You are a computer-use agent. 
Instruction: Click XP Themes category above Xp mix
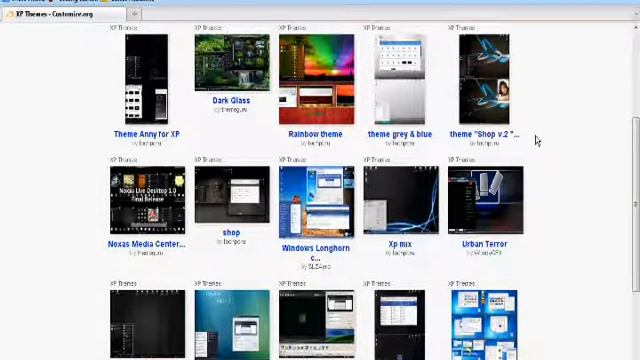pyautogui.click(x=377, y=160)
